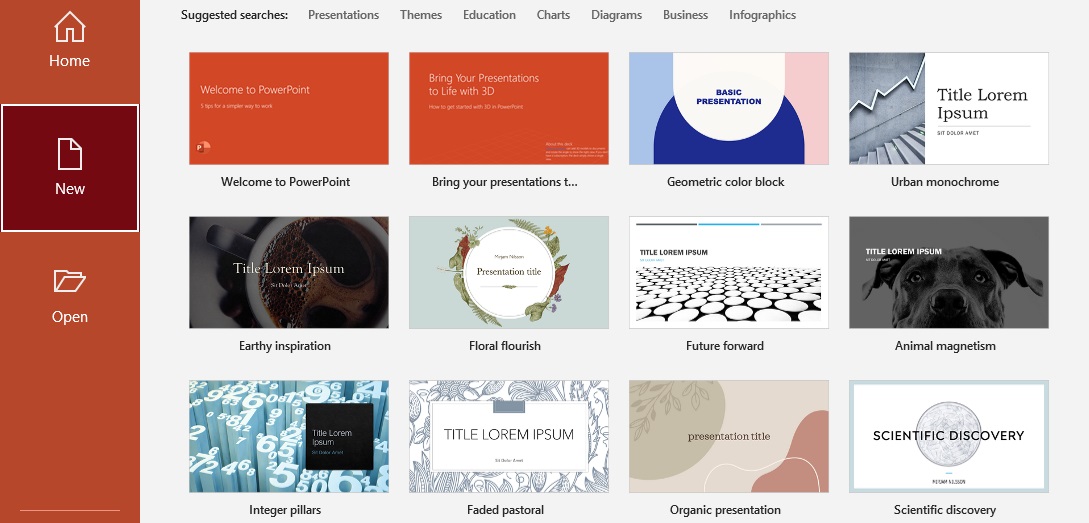Search suggested term Themes
This screenshot has width=1089, height=523.
click(x=421, y=15)
